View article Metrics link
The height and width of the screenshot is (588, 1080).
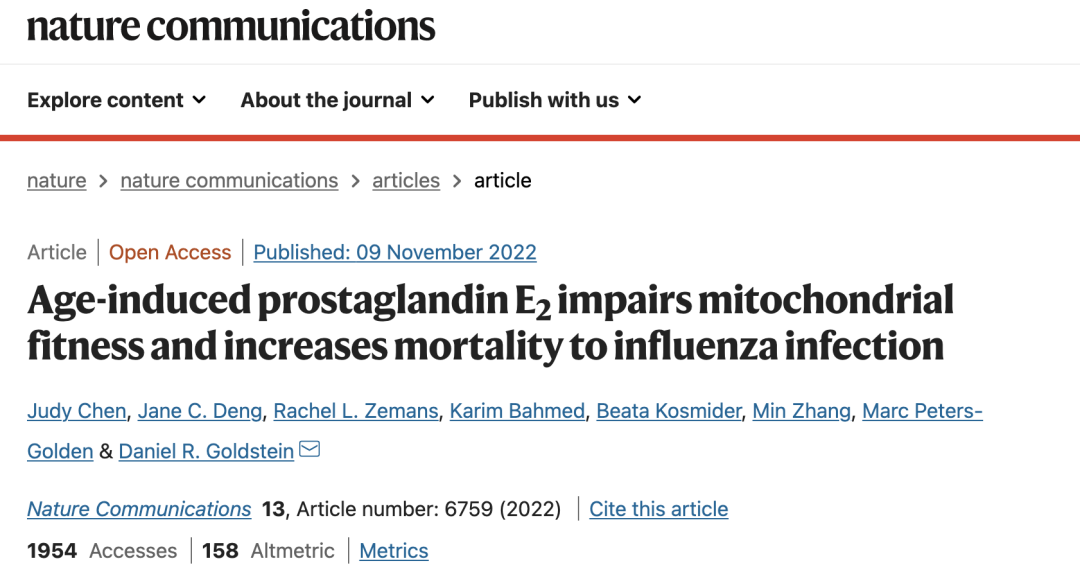point(394,551)
